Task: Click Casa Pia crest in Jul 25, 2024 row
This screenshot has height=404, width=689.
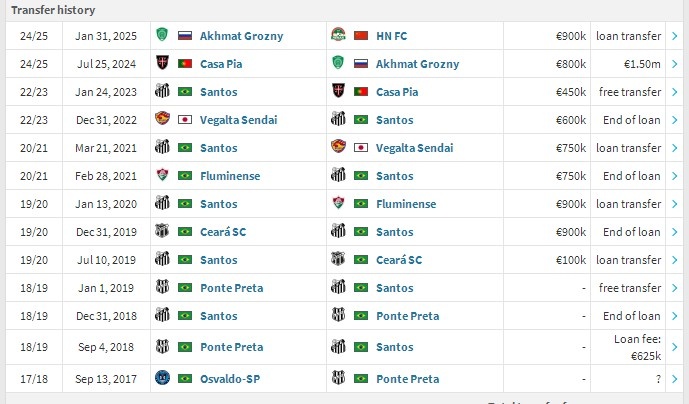Action: click(x=162, y=64)
